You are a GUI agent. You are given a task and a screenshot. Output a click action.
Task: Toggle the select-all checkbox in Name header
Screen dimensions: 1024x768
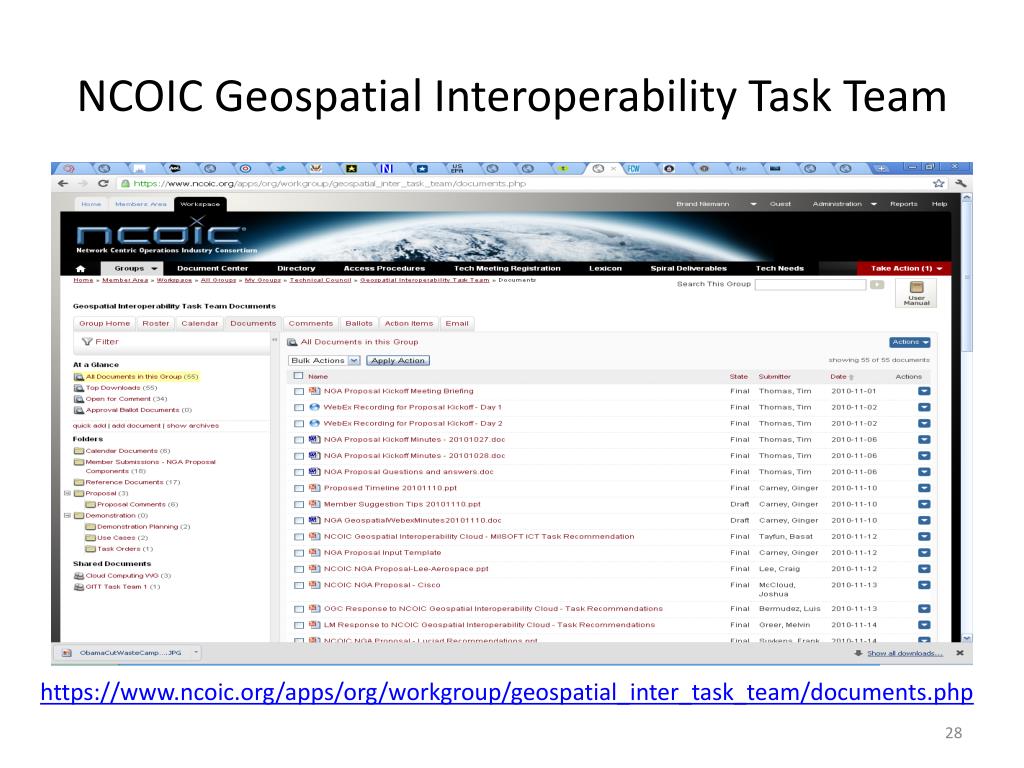coord(298,376)
